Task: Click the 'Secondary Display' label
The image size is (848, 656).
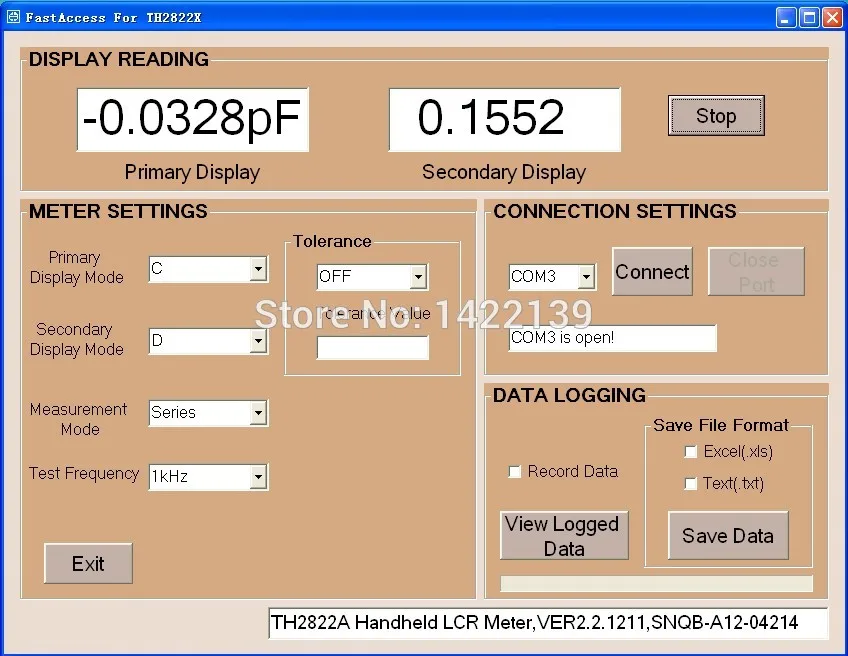Action: coord(504,172)
